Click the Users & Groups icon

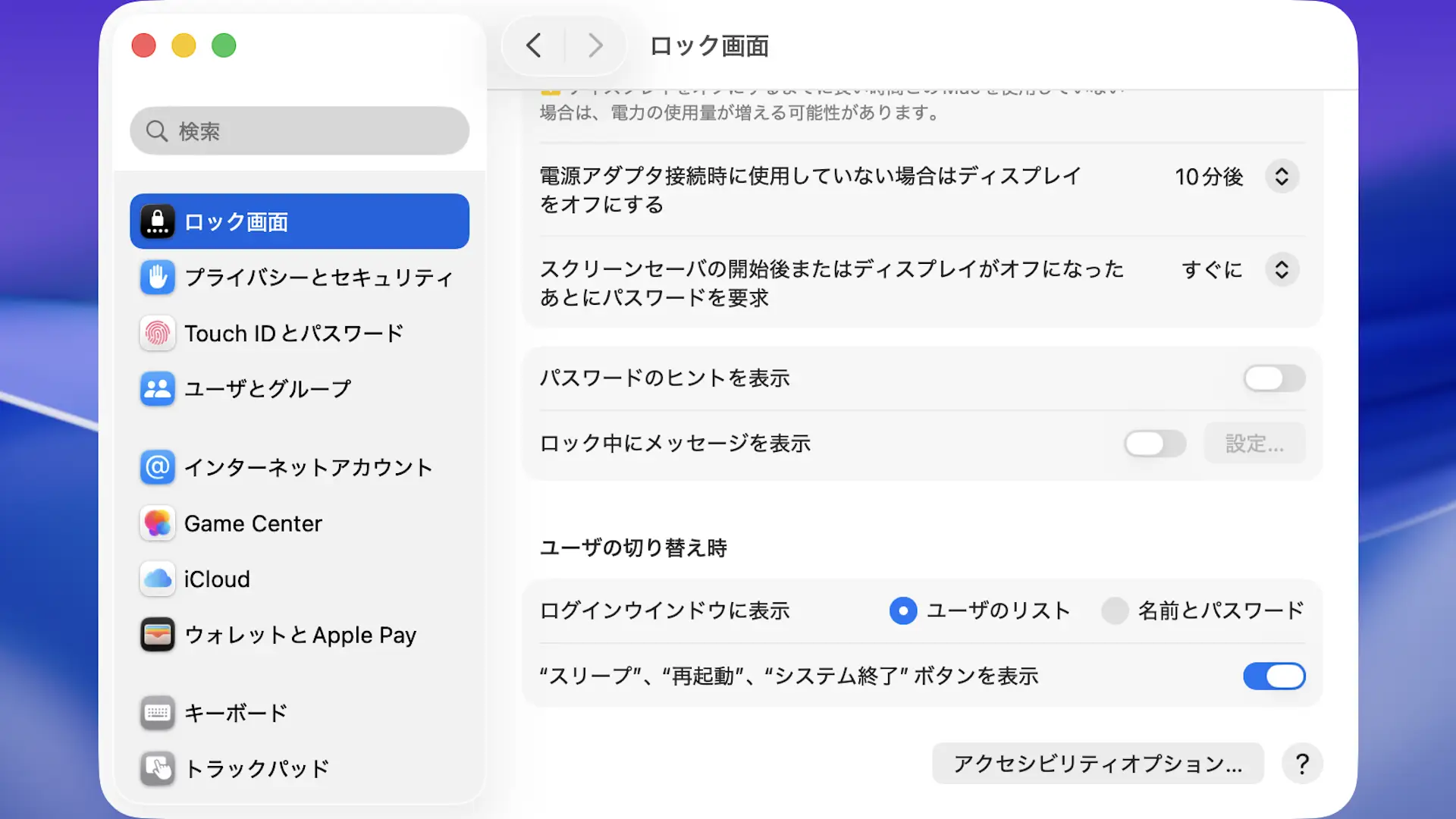[157, 389]
